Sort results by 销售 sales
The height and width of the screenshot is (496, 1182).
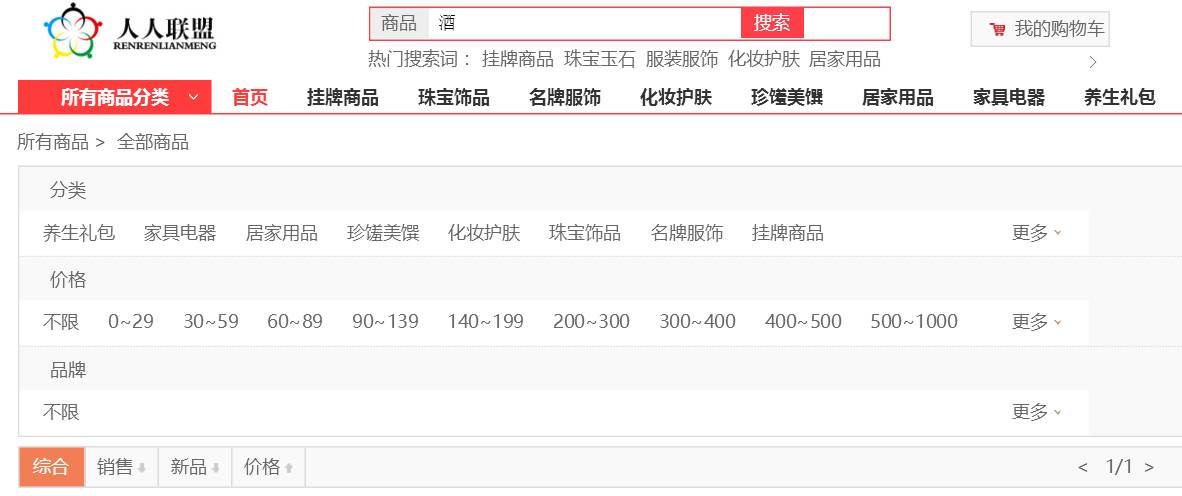121,467
